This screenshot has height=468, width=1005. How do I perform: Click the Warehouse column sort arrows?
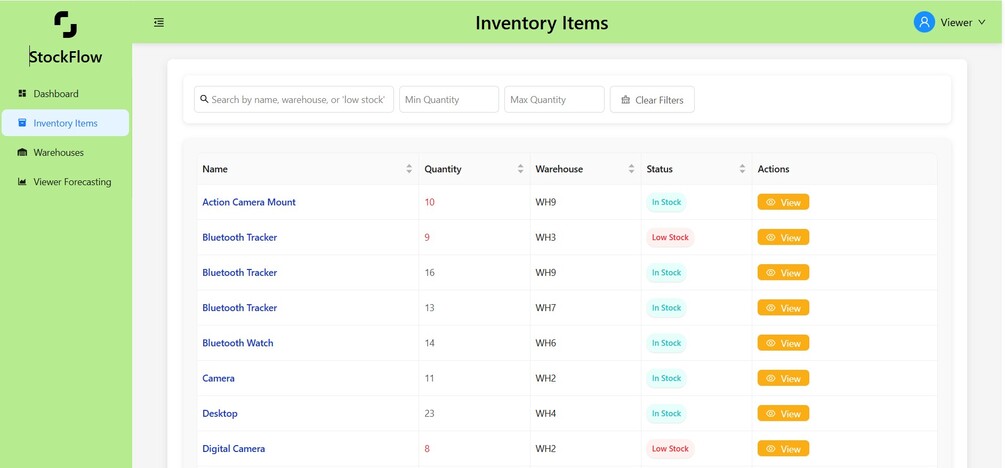(x=631, y=169)
